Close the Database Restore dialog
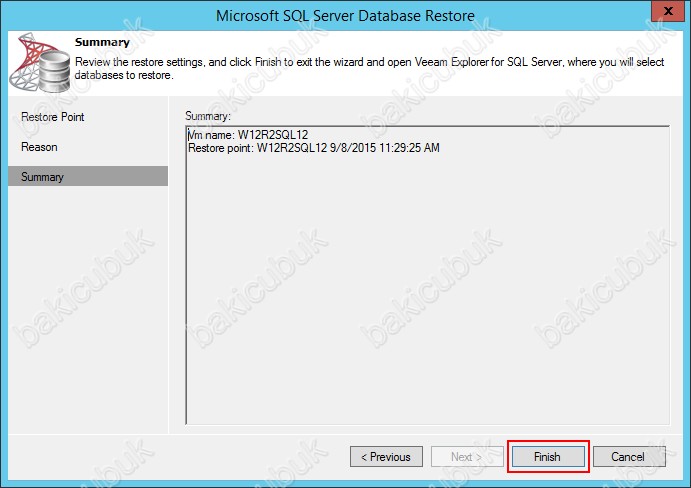The height and width of the screenshot is (488, 691). coord(668,11)
